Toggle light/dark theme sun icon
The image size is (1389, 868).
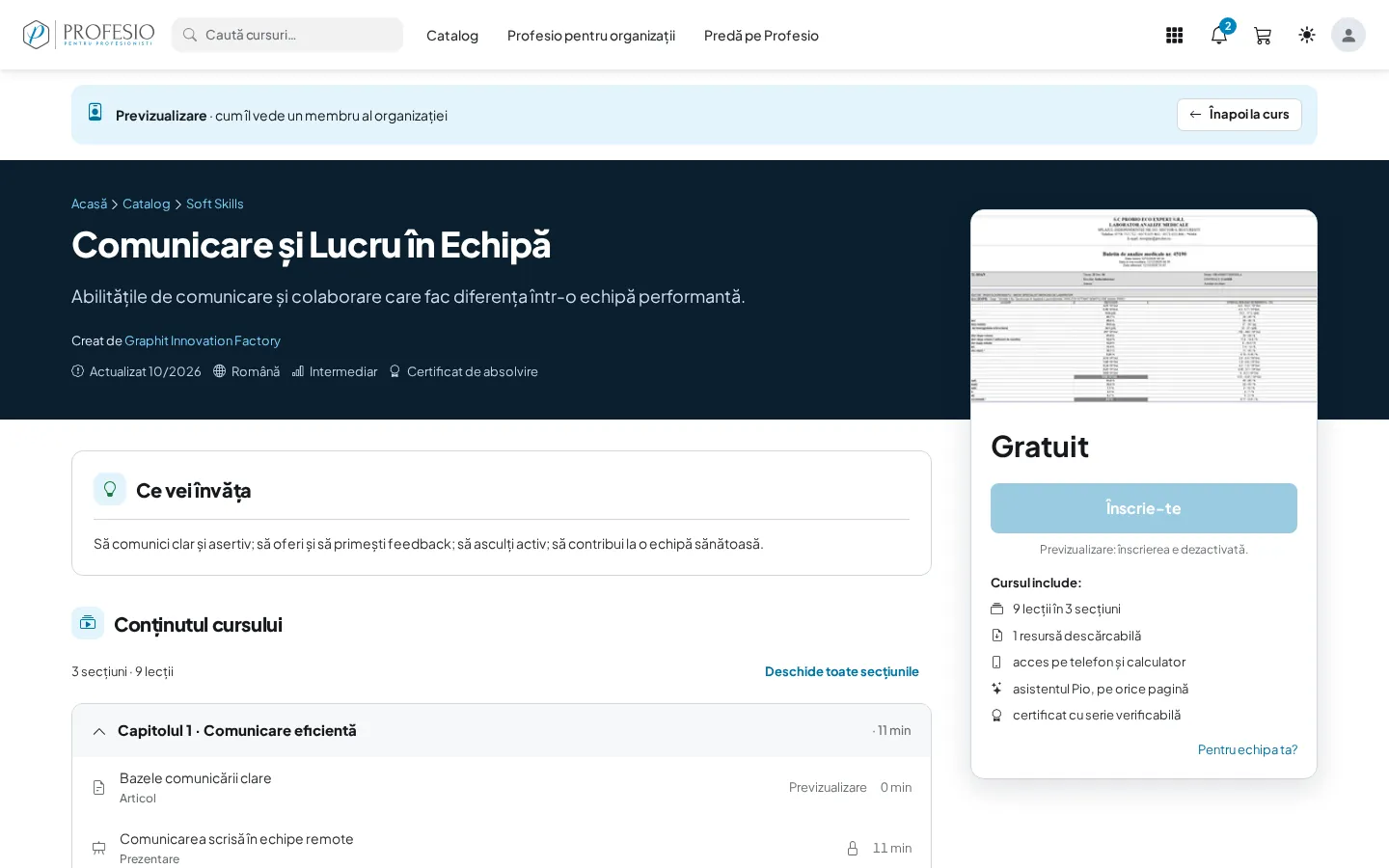[x=1307, y=35]
